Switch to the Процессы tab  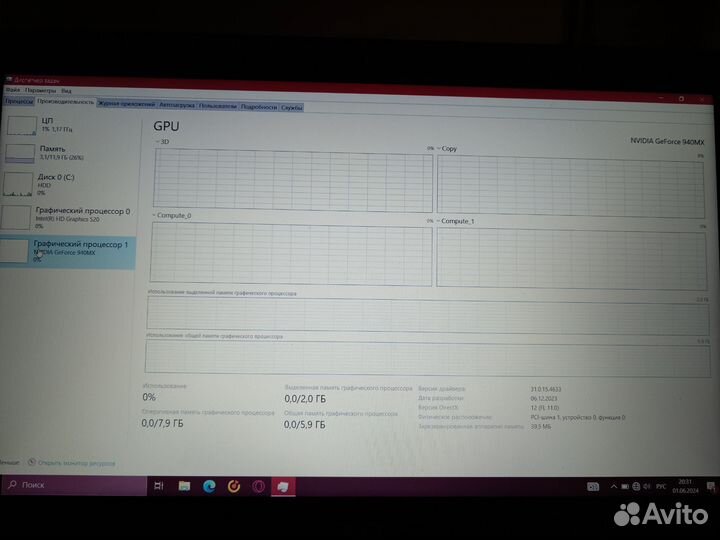pyautogui.click(x=19, y=101)
